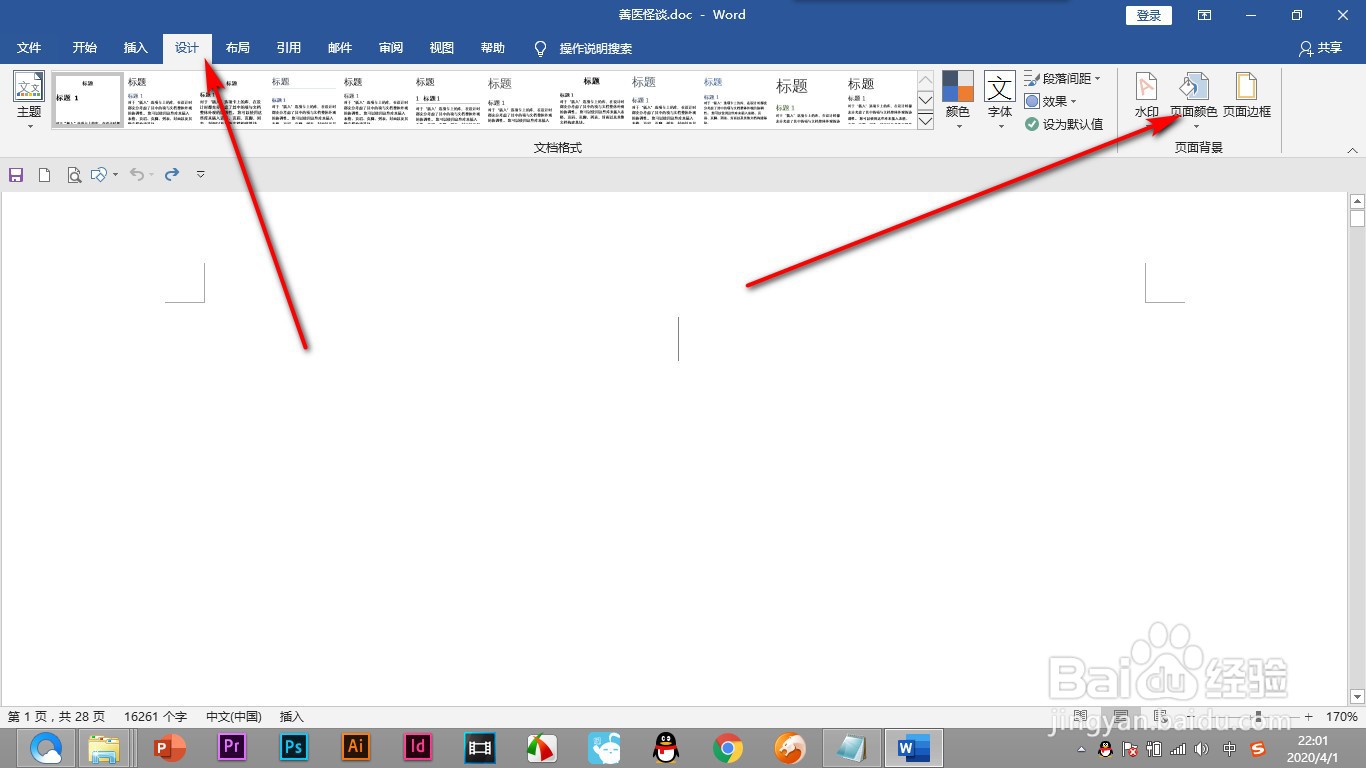Switch to the Insert (插入) tab
The width and height of the screenshot is (1366, 768).
[x=135, y=48]
